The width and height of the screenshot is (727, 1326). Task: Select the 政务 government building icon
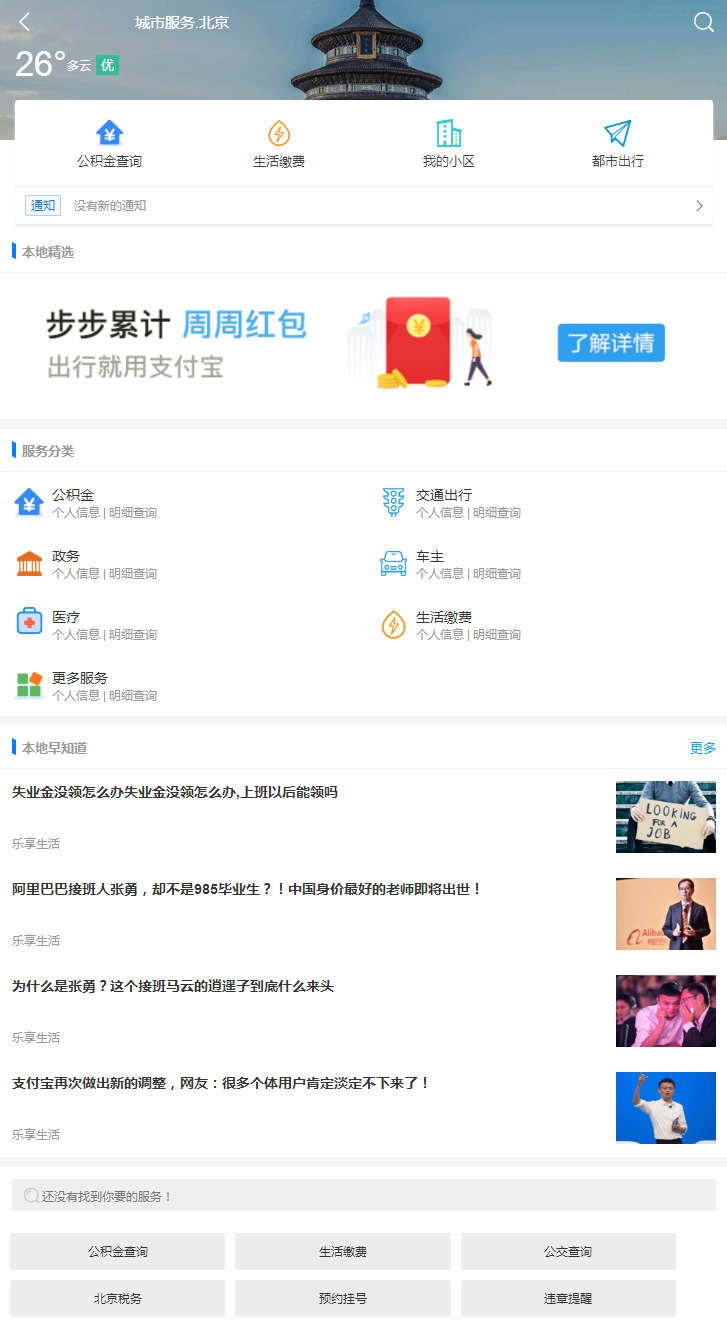tap(29, 563)
